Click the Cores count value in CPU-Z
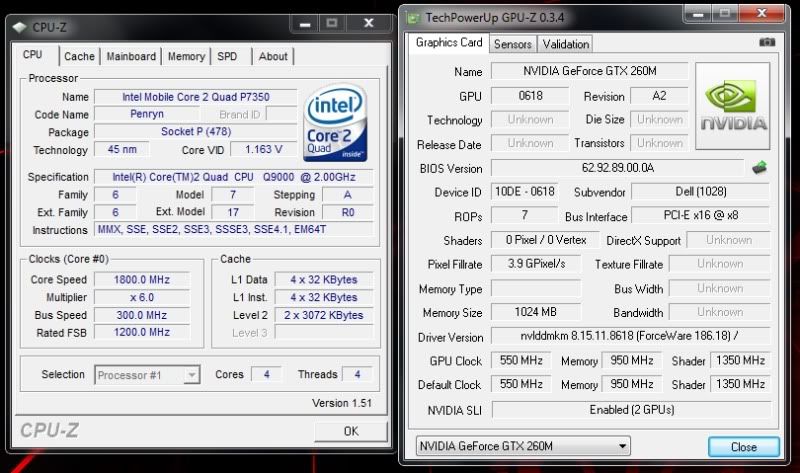Image resolution: width=800 pixels, height=473 pixels. point(266,375)
